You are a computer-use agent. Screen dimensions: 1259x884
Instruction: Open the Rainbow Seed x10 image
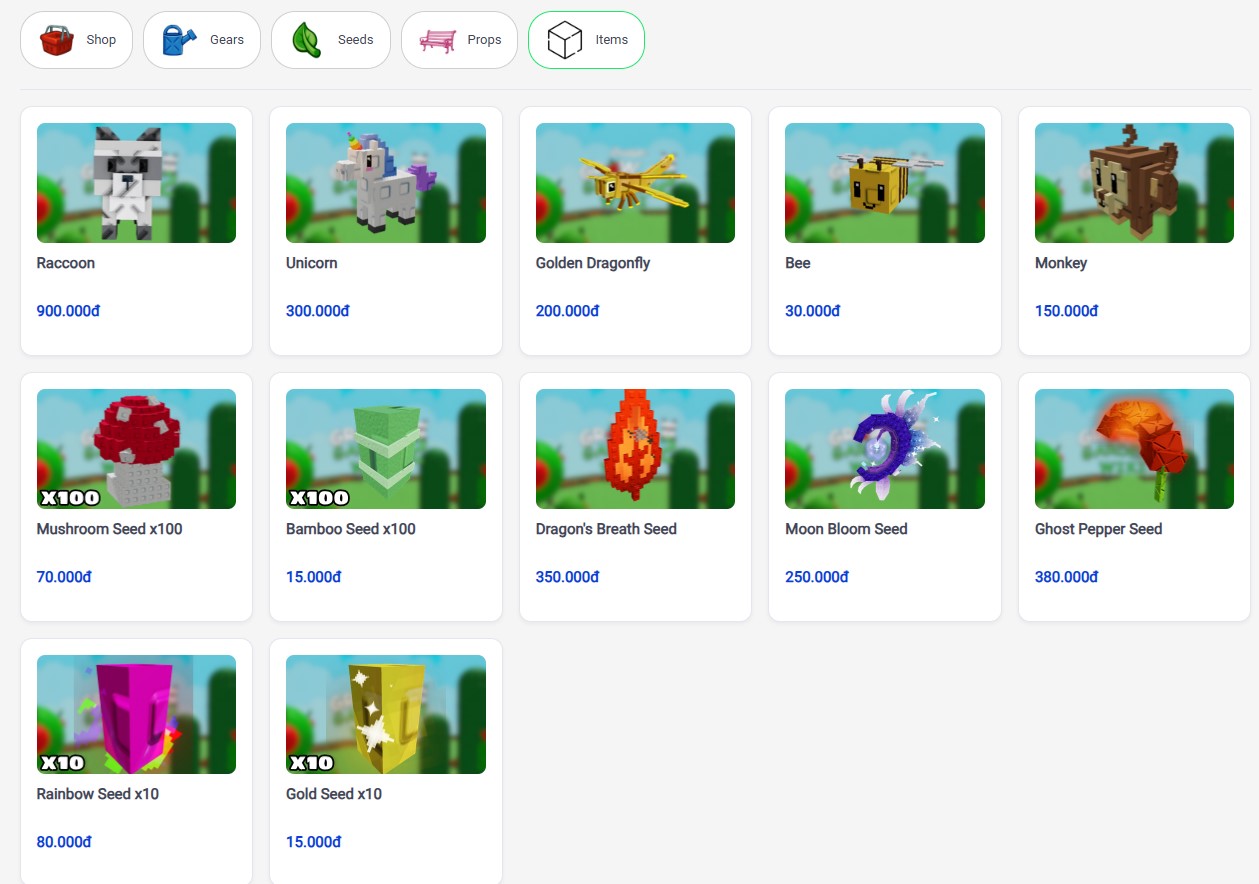[x=136, y=714]
